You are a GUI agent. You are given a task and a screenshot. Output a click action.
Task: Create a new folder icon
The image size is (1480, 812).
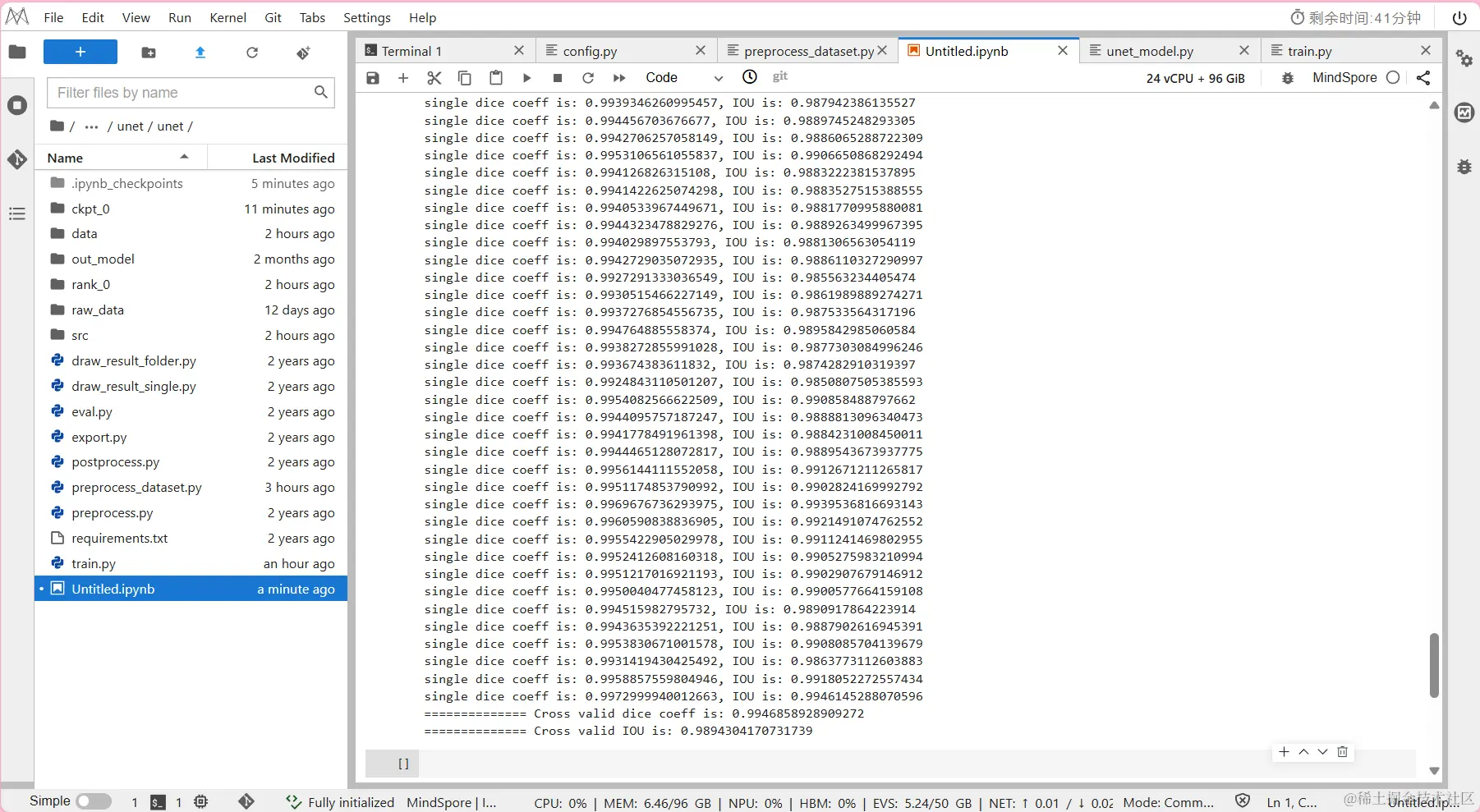[x=149, y=53]
